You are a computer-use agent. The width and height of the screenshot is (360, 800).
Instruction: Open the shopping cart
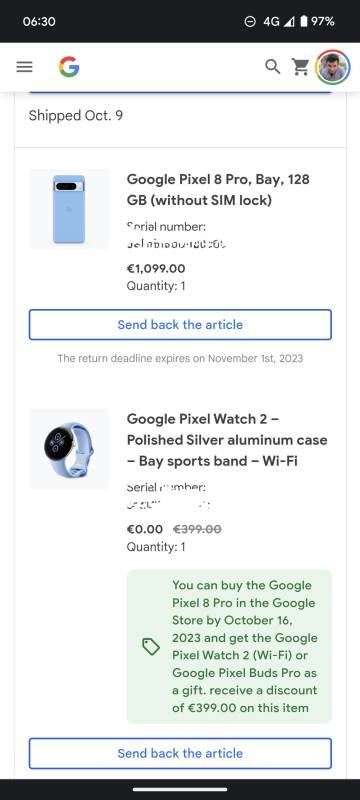click(x=300, y=67)
